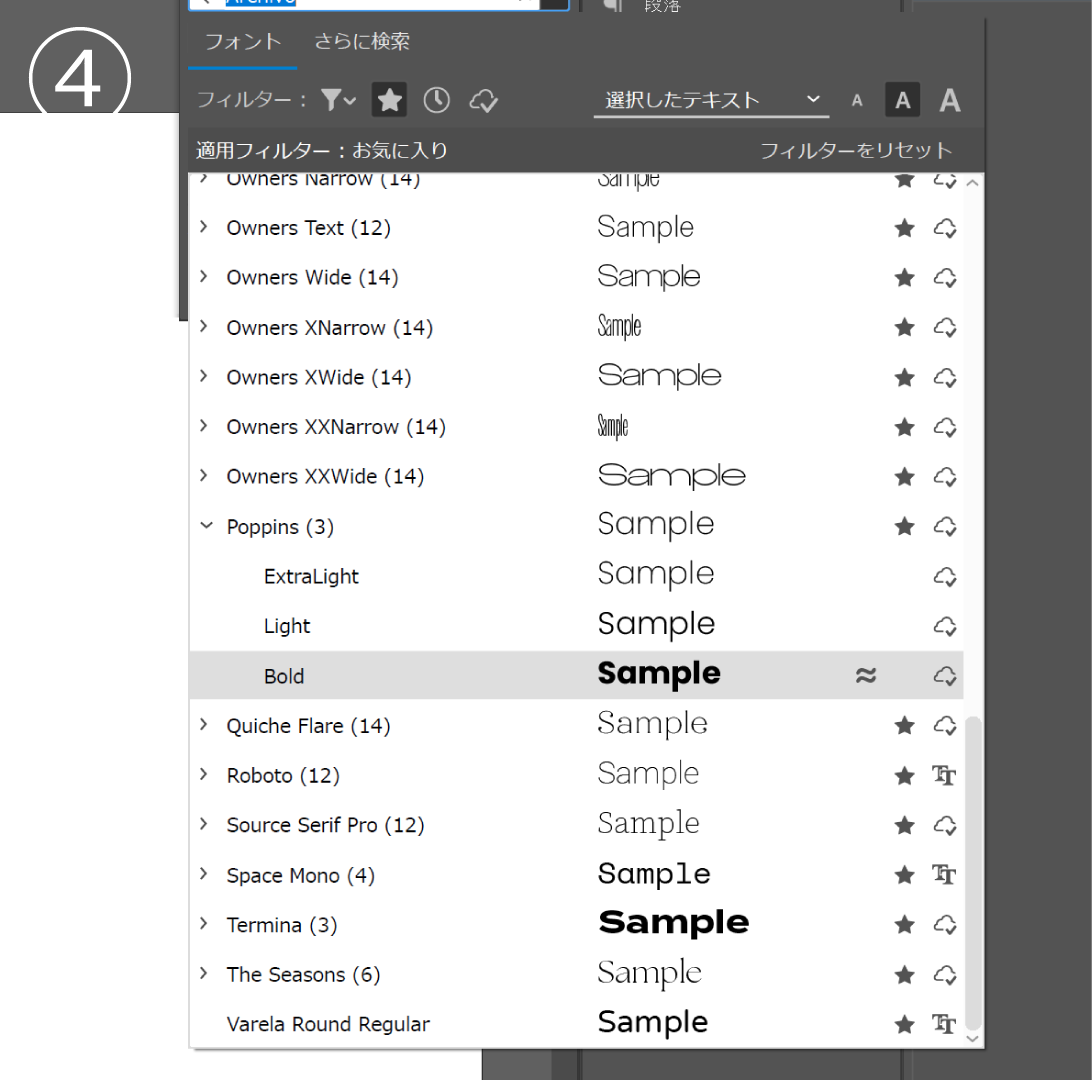Select the Poppins ExtraLight style
Image resolution: width=1092 pixels, height=1080 pixels.
(x=576, y=576)
